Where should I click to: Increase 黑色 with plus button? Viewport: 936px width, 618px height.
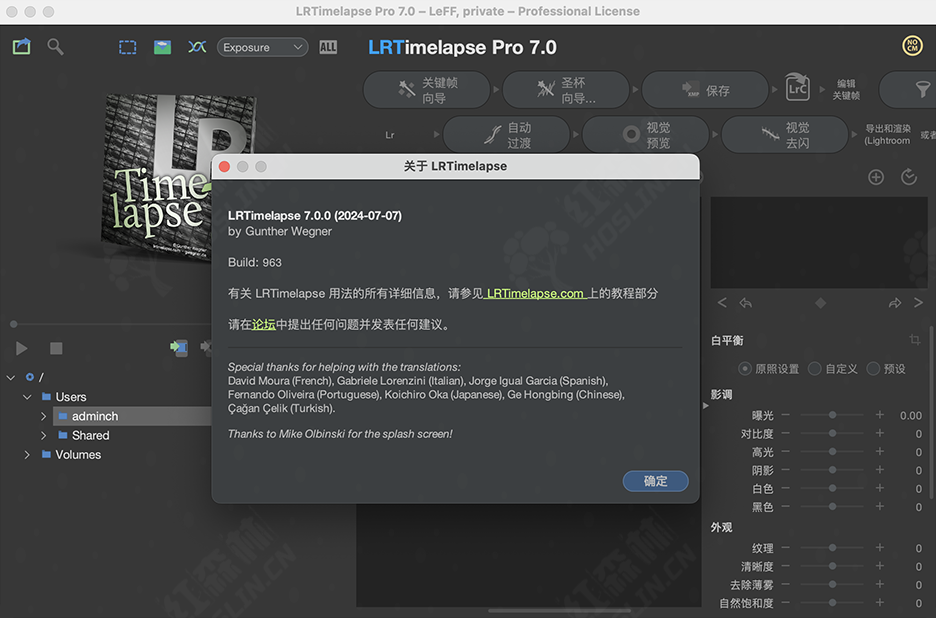(879, 506)
